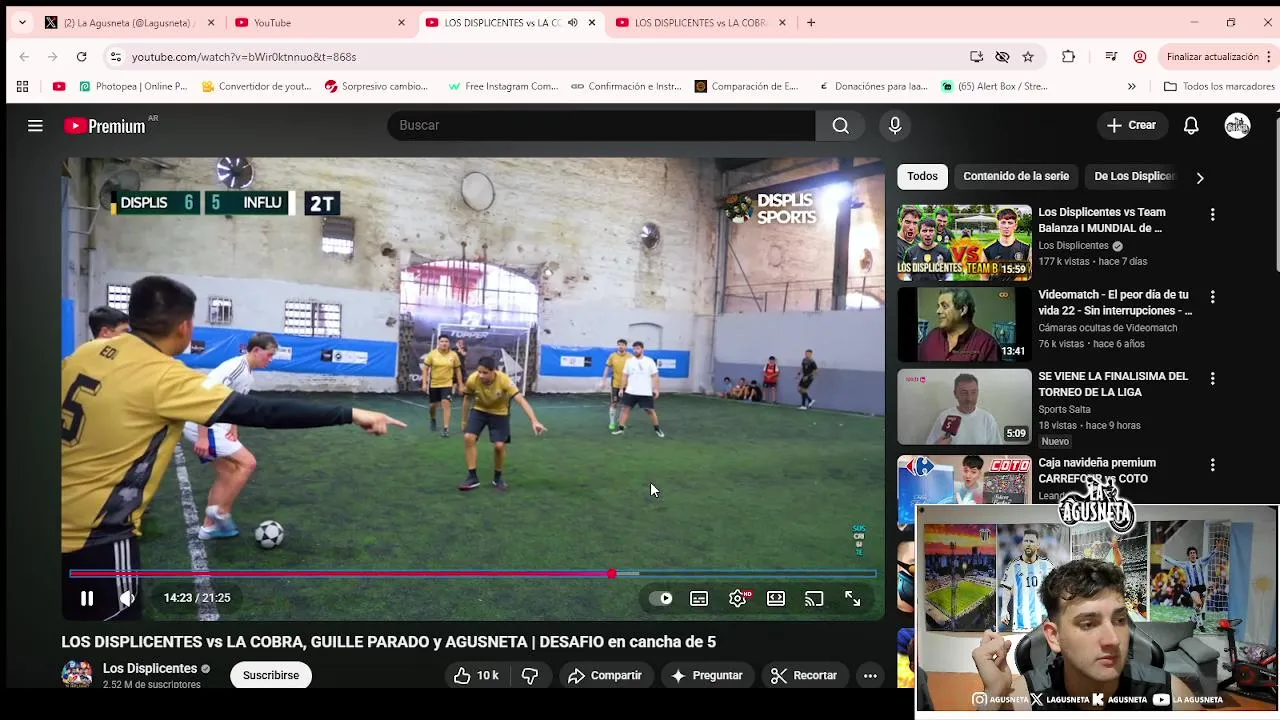Go to YouTube Premium home logo
The width and height of the screenshot is (1280, 720).
(105, 125)
